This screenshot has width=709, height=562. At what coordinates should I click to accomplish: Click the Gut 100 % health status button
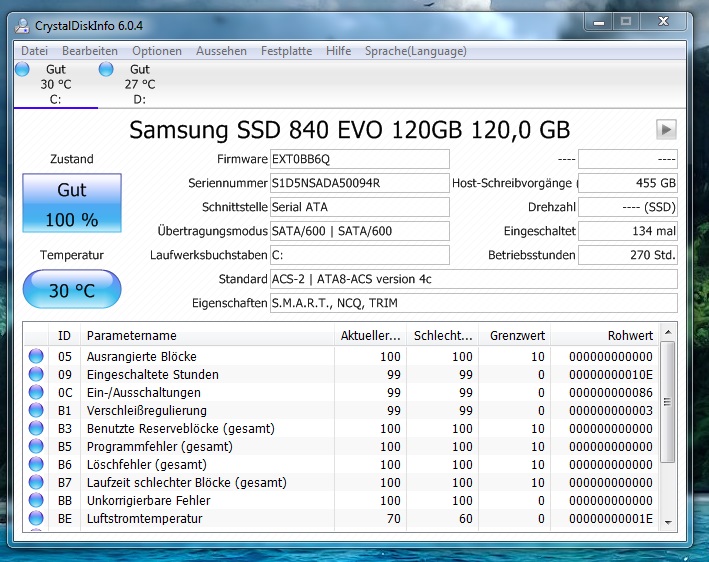point(72,203)
